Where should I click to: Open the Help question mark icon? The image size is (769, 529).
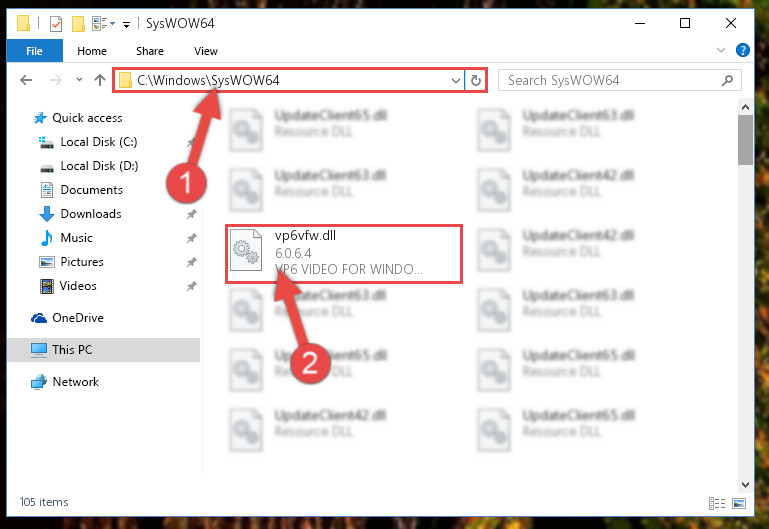[743, 50]
